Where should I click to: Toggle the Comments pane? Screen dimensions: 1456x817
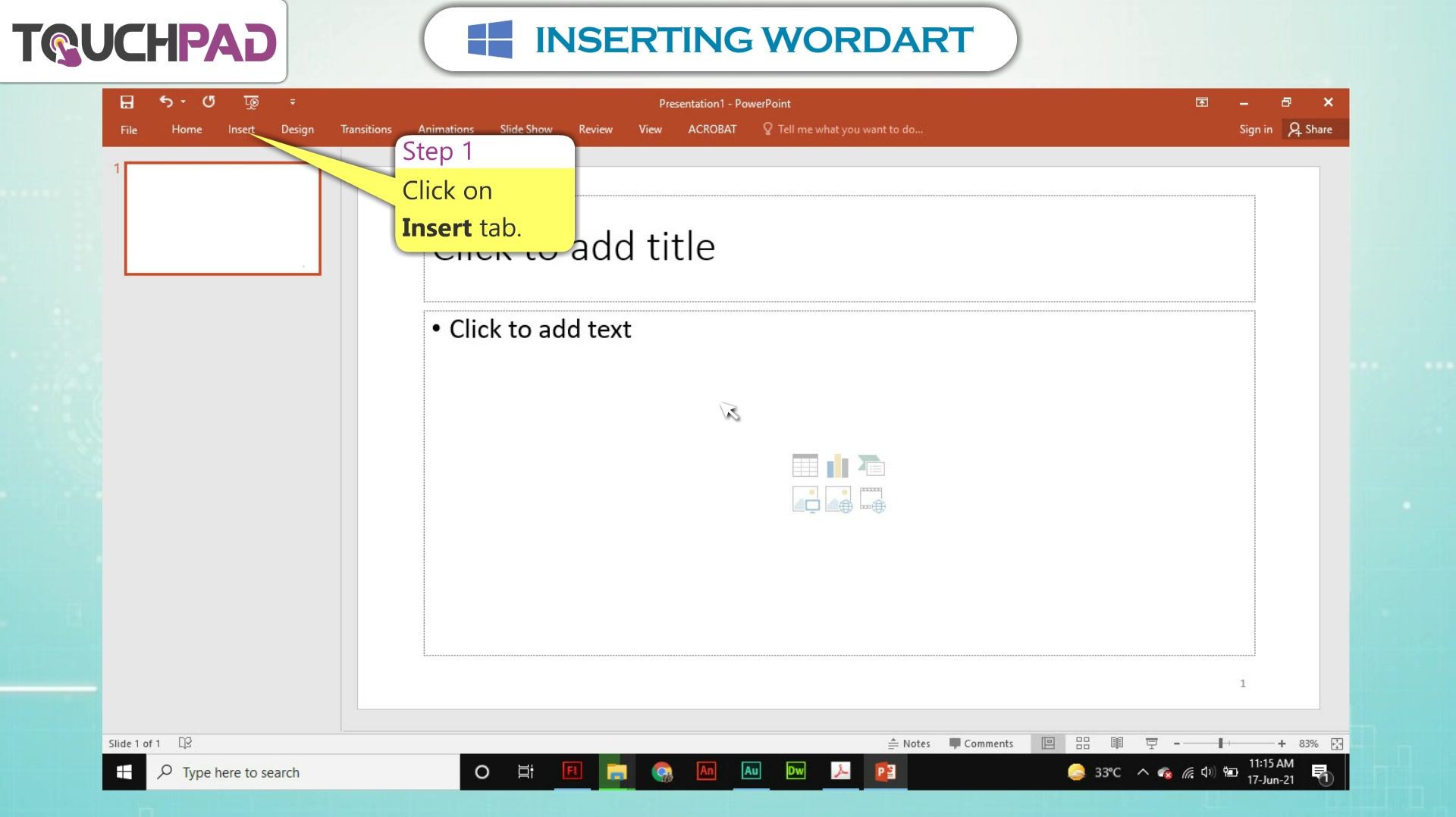(981, 743)
